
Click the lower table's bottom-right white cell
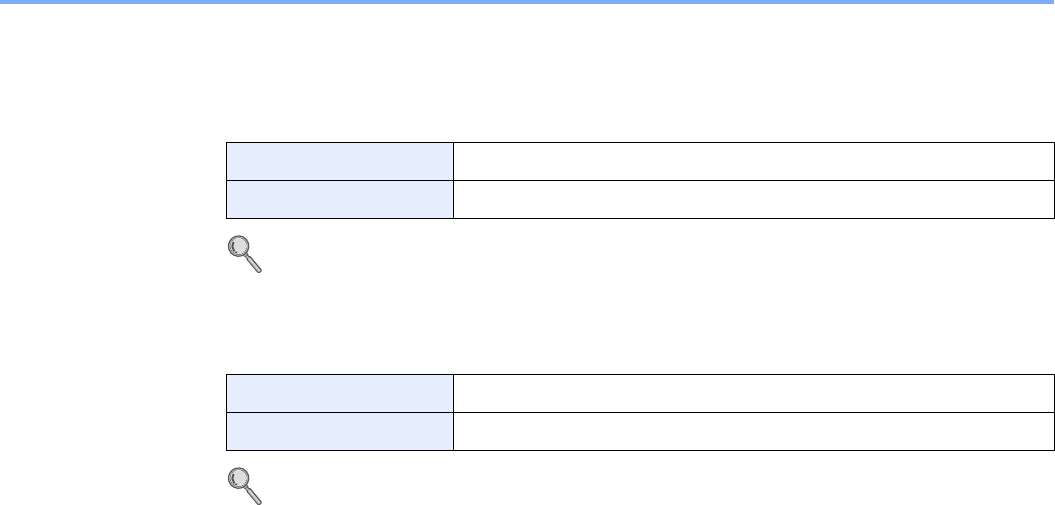pos(754,431)
